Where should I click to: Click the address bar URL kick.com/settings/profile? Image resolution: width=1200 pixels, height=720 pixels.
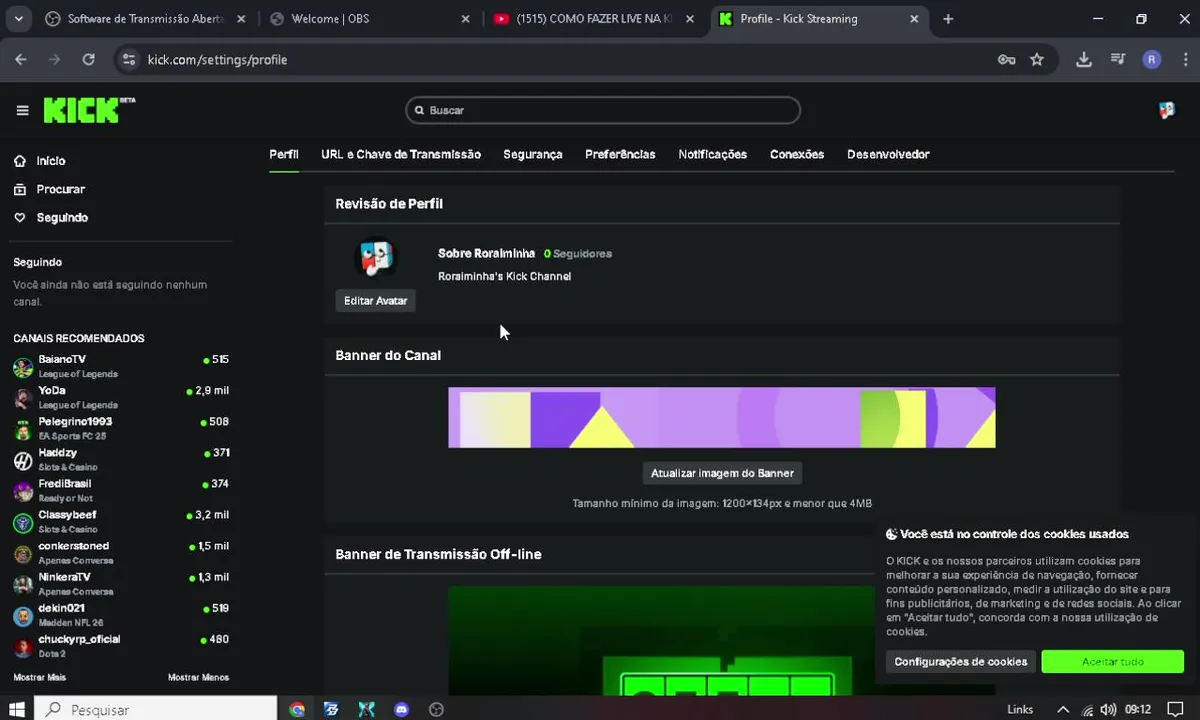(x=217, y=60)
